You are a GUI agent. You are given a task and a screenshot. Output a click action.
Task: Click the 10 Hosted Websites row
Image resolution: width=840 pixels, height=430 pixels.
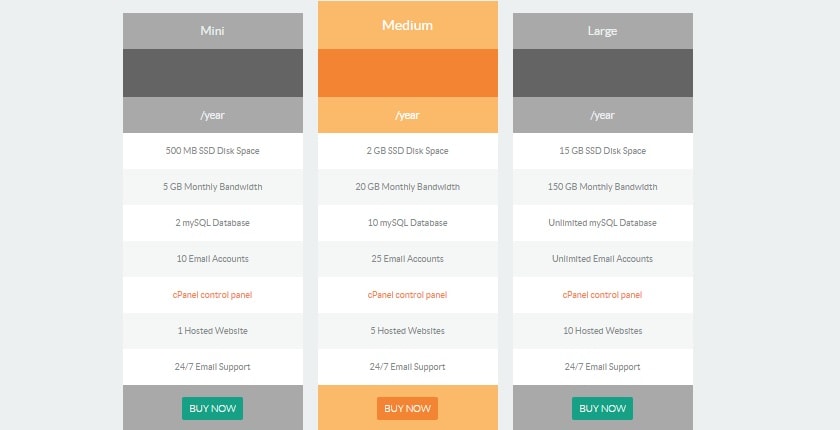603,331
